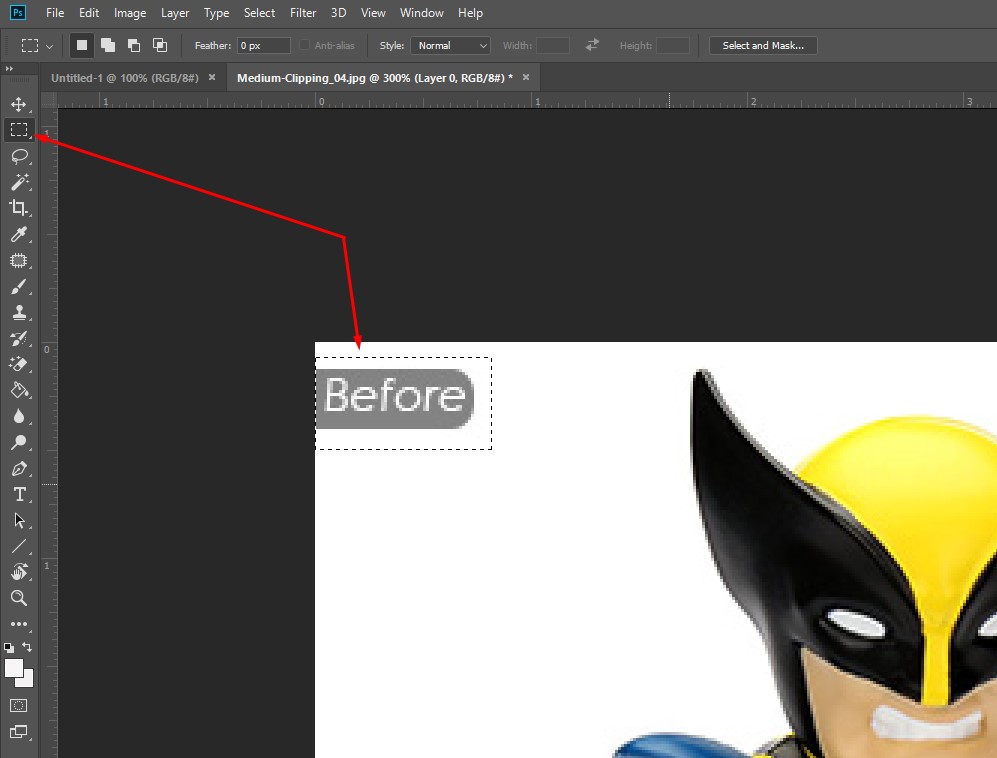Image resolution: width=997 pixels, height=758 pixels.
Task: Click the Select and Mask button
Action: pyautogui.click(x=762, y=46)
